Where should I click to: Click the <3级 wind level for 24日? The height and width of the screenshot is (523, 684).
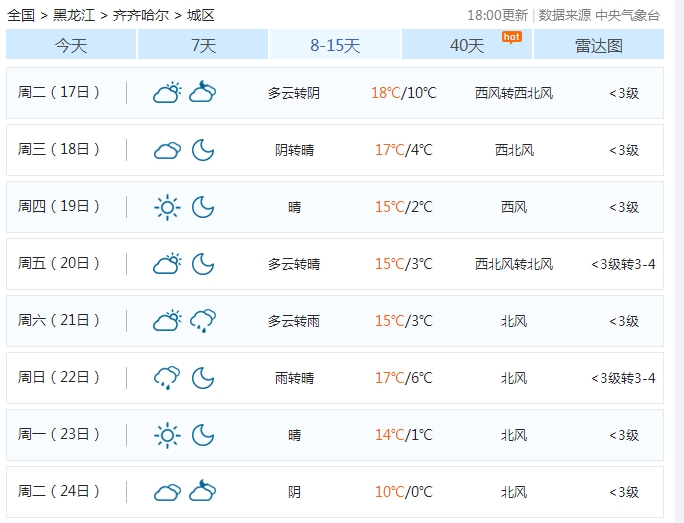(x=624, y=492)
